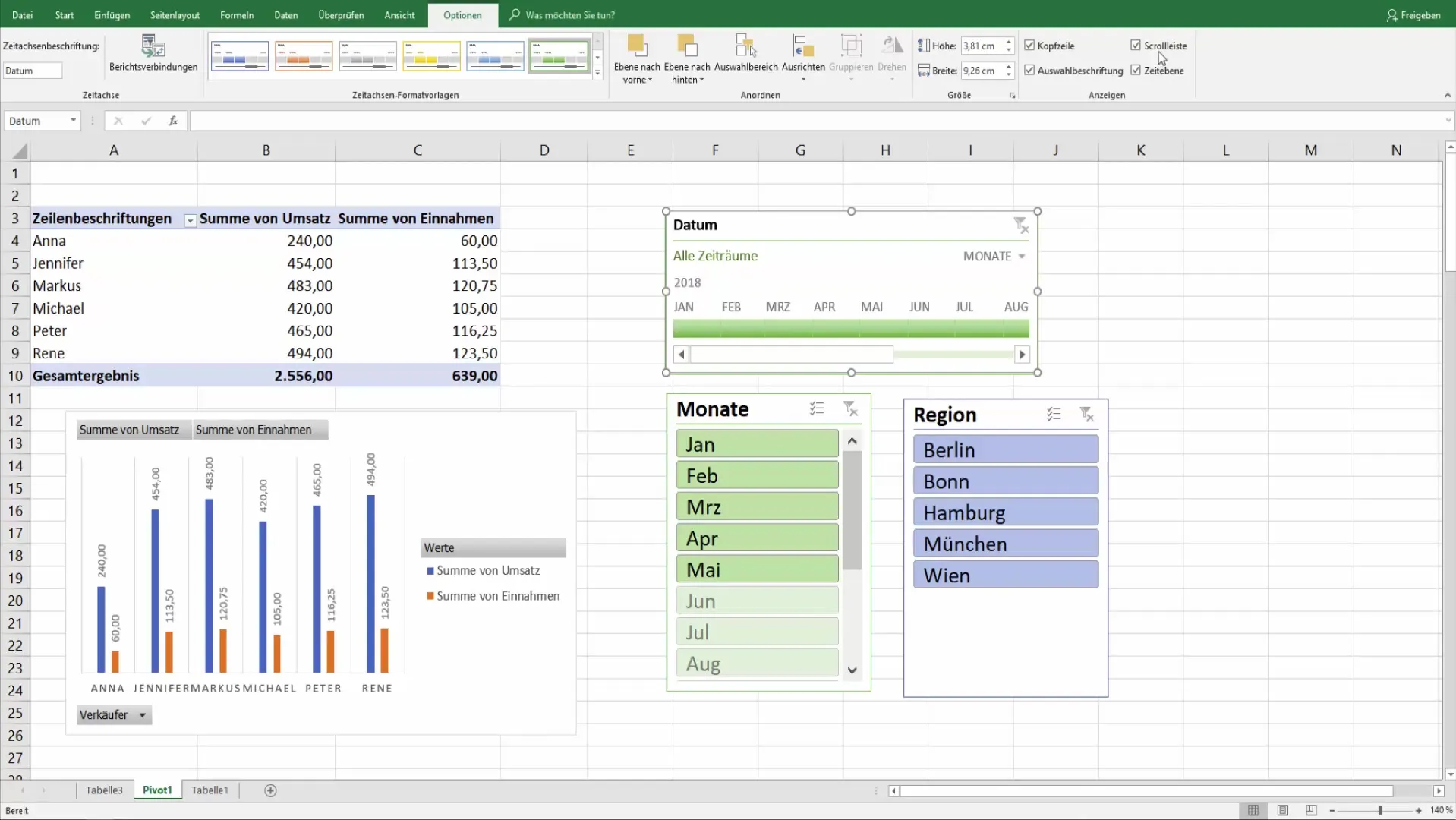
Task: Open Verkäufer chart filter dropdown
Action: point(114,715)
